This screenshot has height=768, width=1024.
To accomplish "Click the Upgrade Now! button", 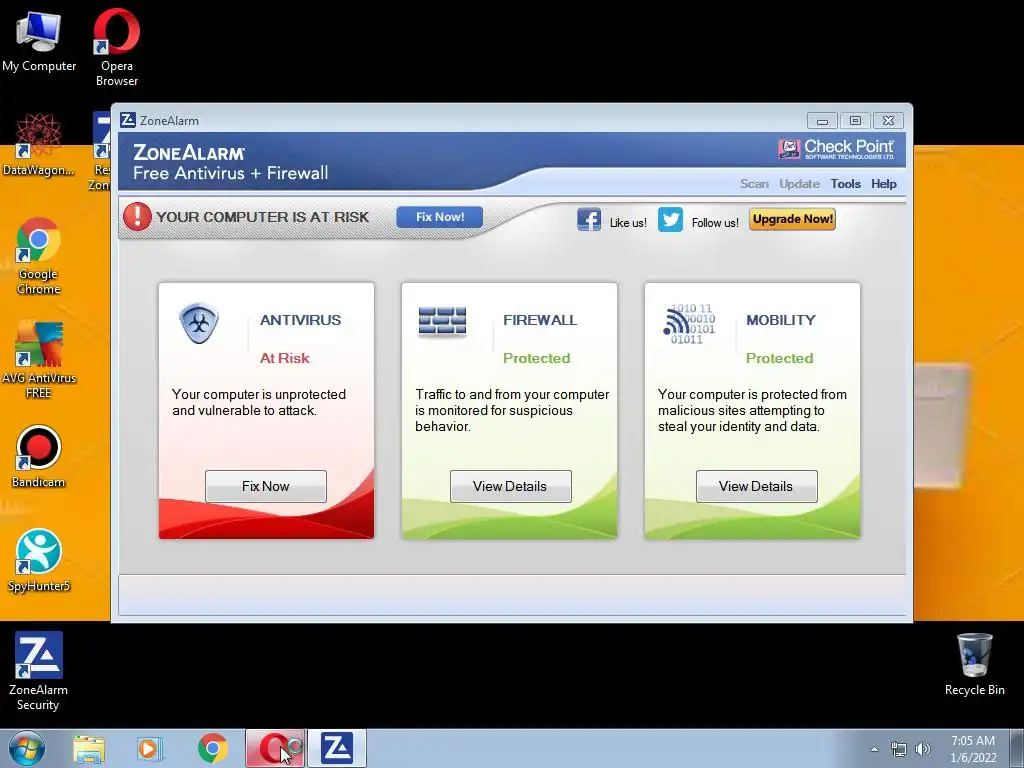I will tap(792, 219).
